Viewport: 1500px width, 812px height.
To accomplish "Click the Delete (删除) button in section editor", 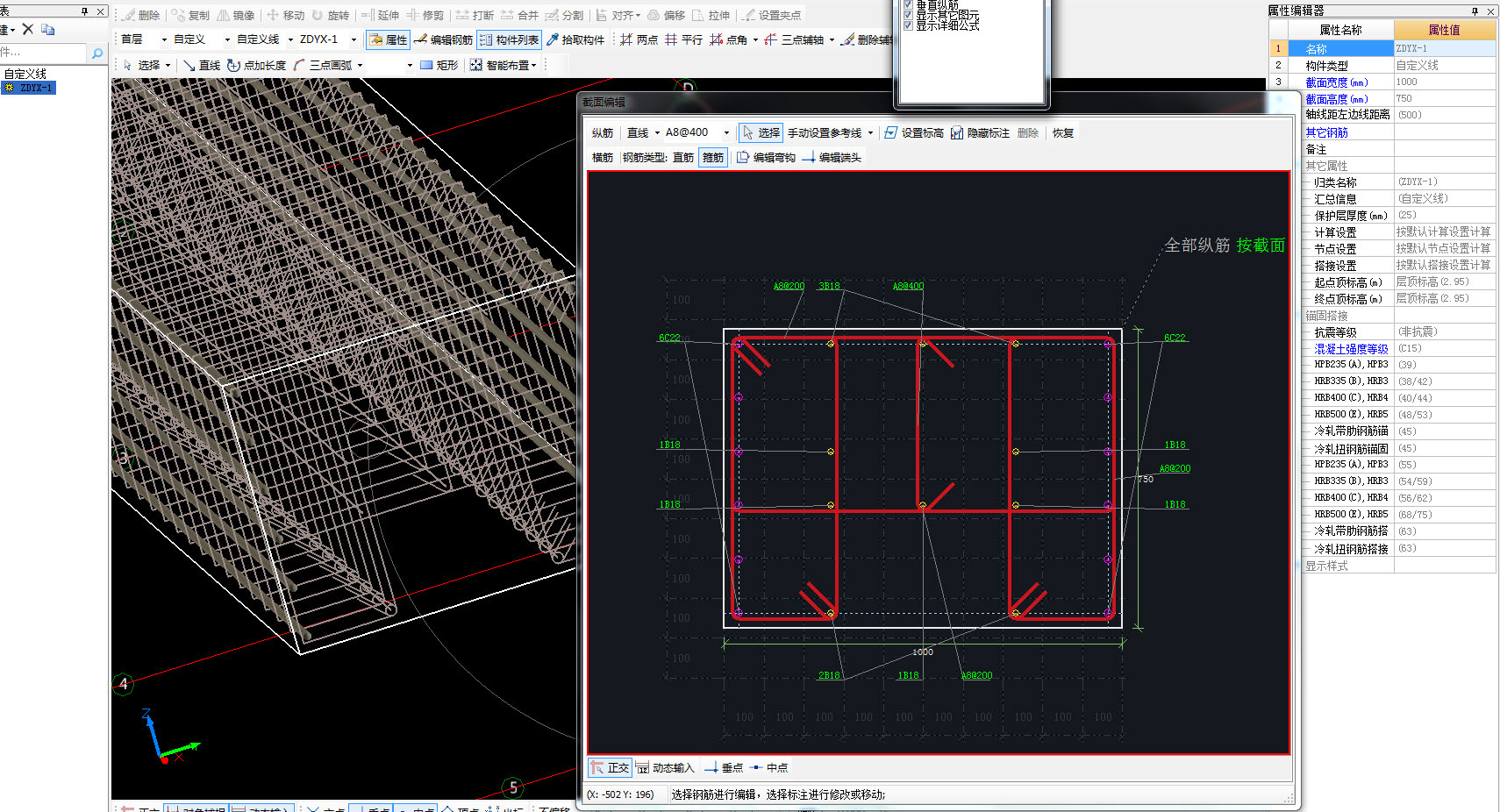I will tap(1028, 132).
